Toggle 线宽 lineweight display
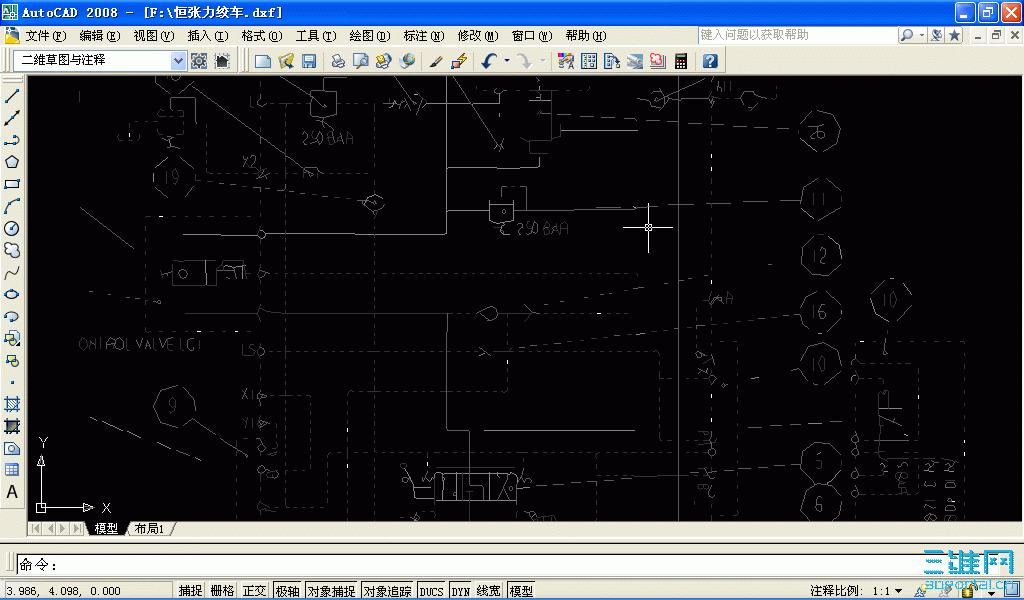Screen dimensions: 1024x600 [488, 591]
